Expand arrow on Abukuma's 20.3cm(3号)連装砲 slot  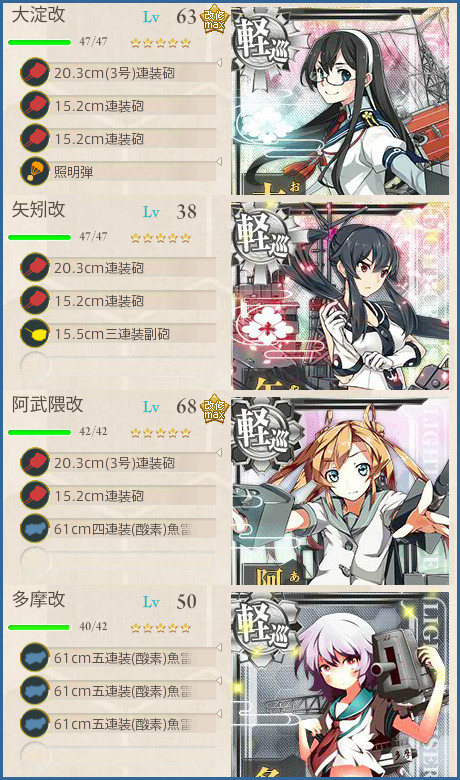pos(219,453)
